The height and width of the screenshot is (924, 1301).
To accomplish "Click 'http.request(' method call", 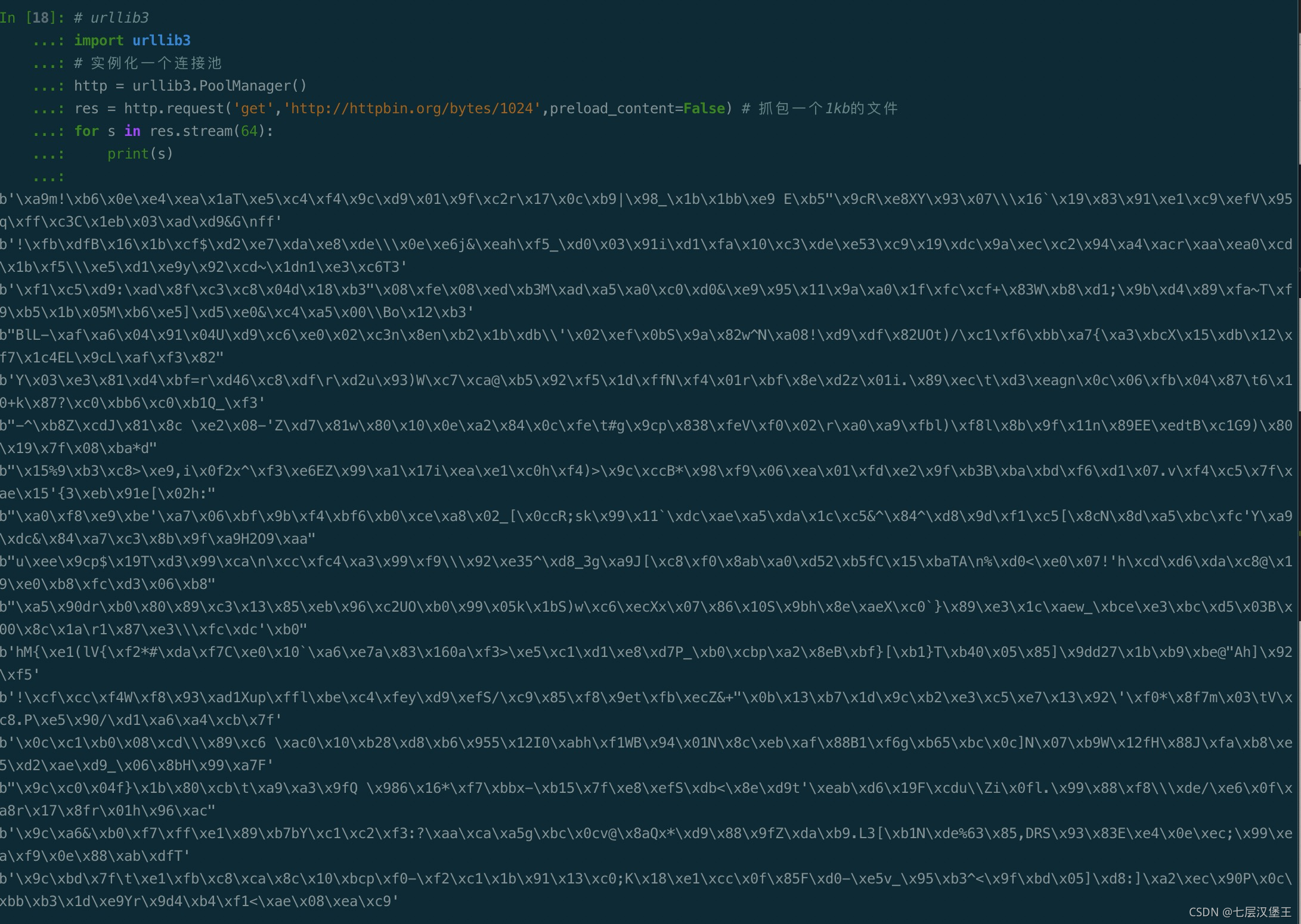I will (x=178, y=108).
